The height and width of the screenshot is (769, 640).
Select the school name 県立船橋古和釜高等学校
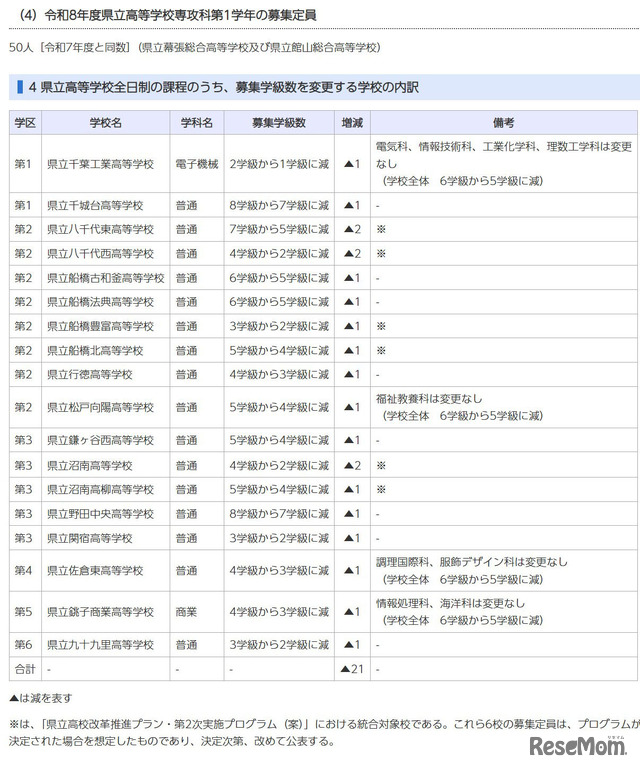(105, 278)
